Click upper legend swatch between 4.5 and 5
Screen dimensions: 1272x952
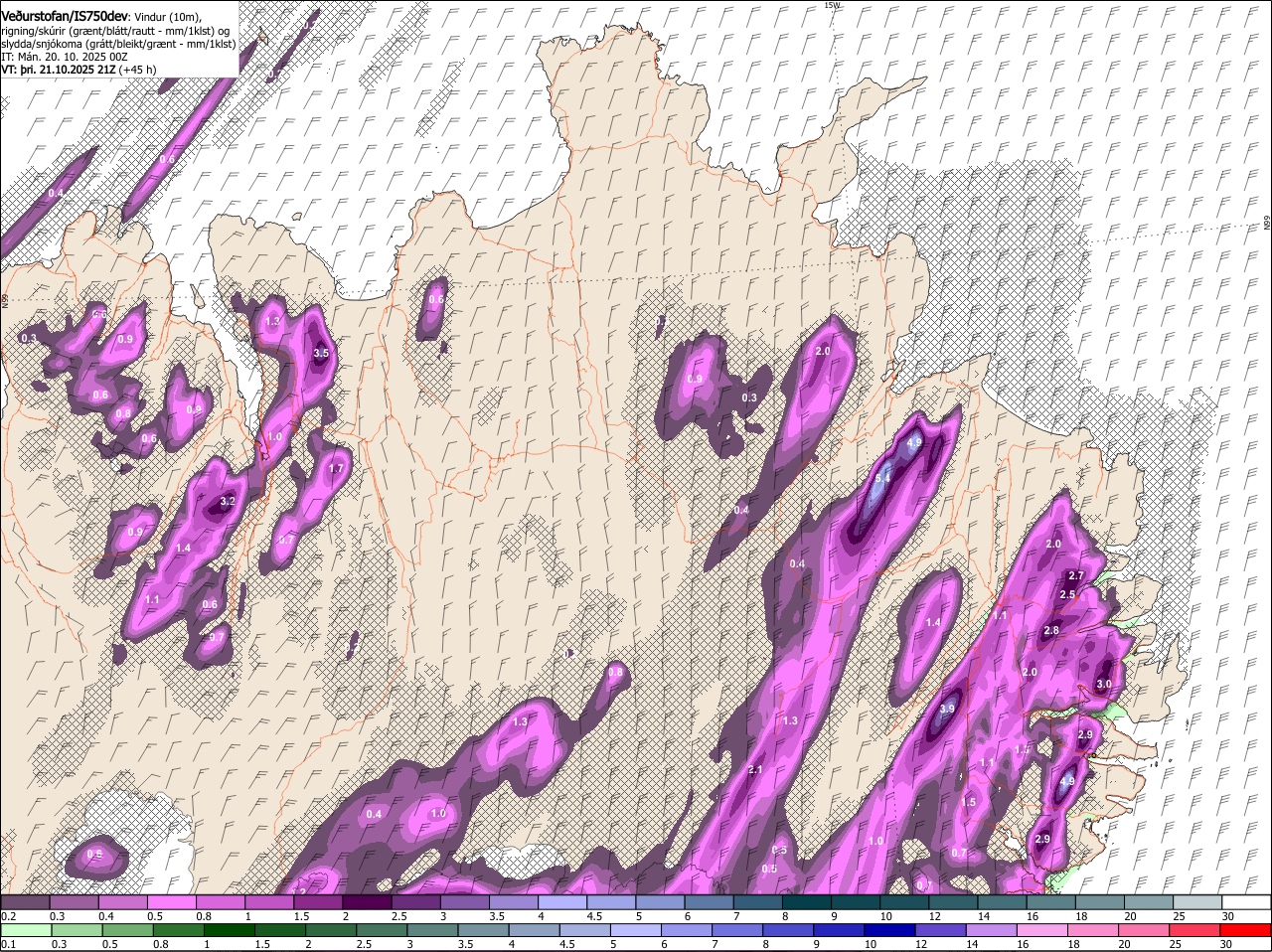pos(611,902)
